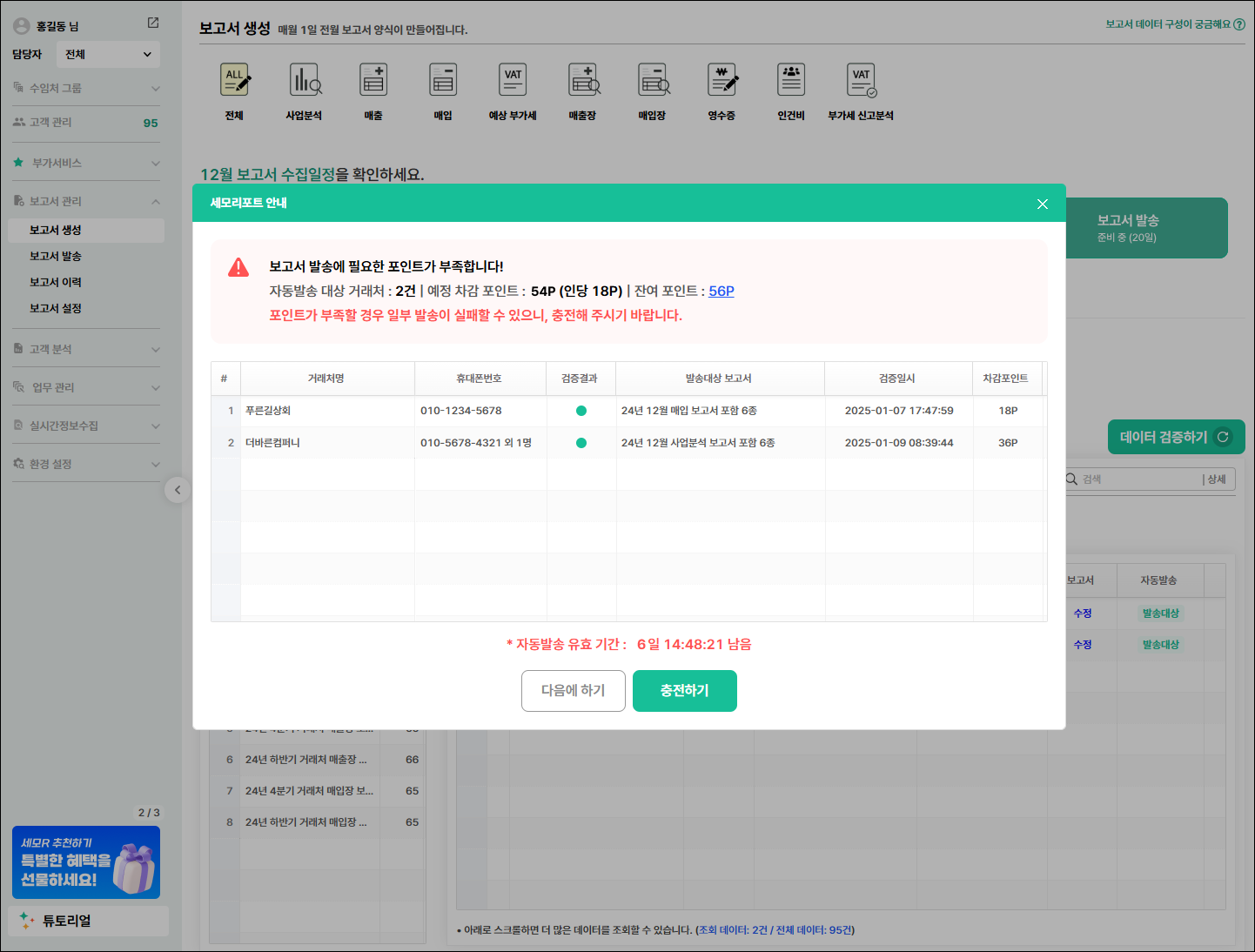This screenshot has width=1255, height=952.
Task: Expand the 수임처 그룹 menu
Action: 85,88
